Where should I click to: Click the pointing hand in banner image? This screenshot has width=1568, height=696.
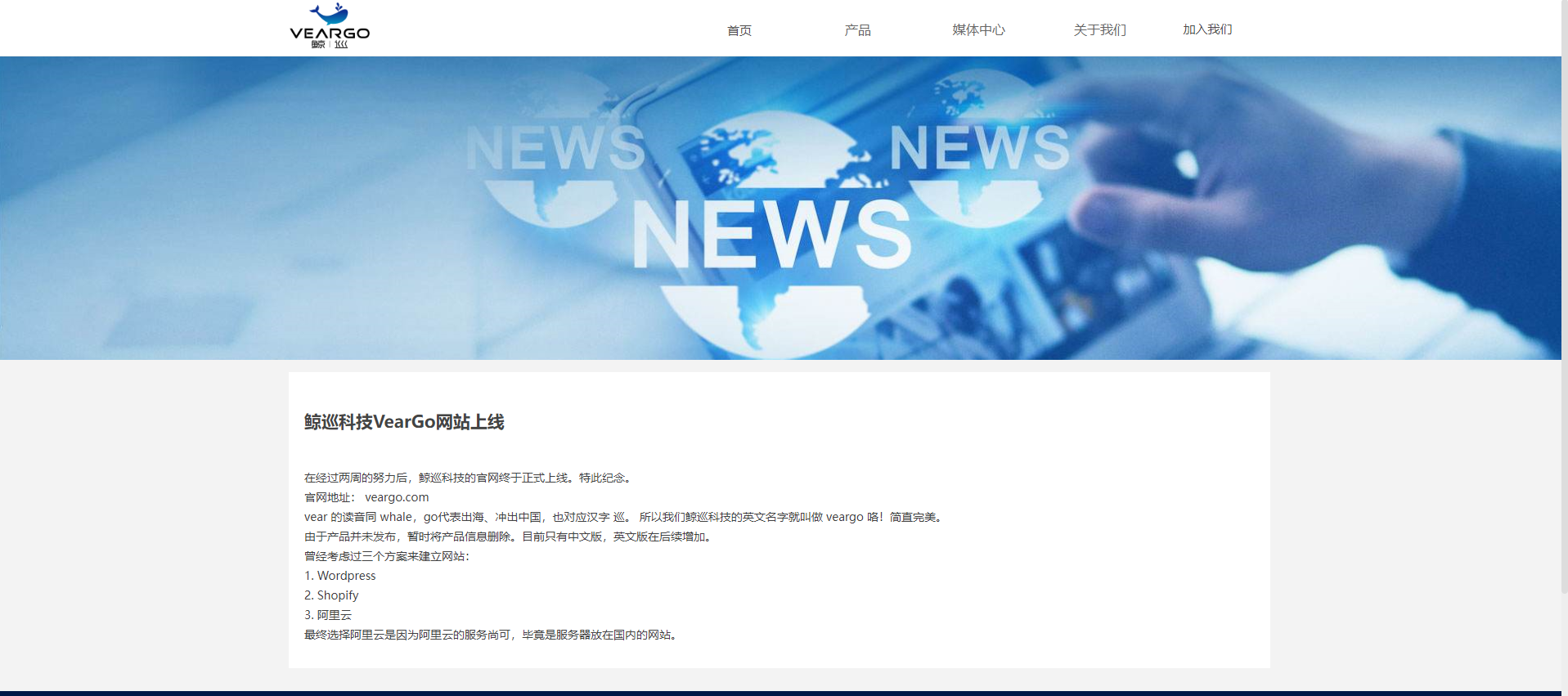tap(1276, 164)
